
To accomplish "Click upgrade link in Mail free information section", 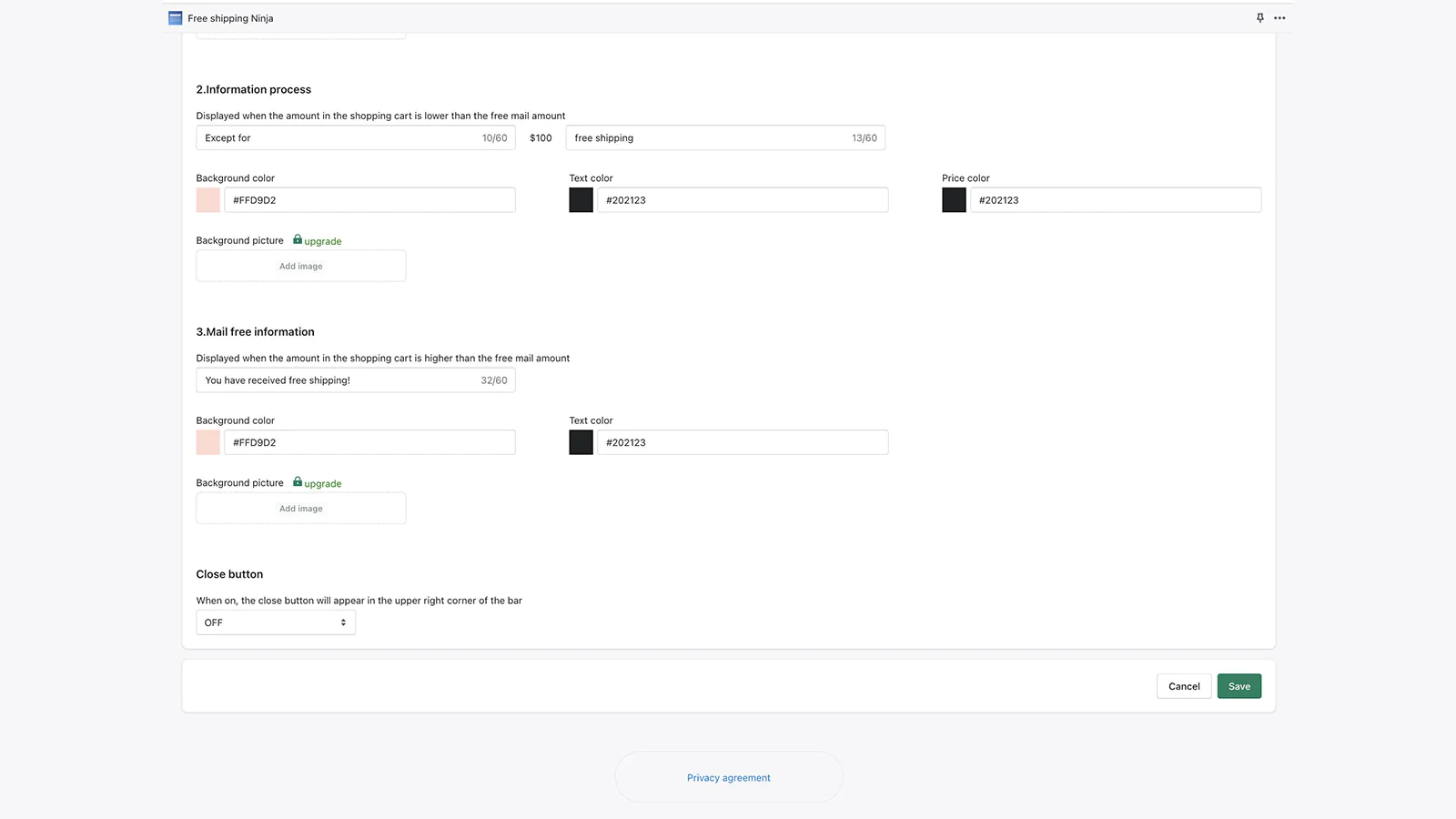I will click(323, 484).
